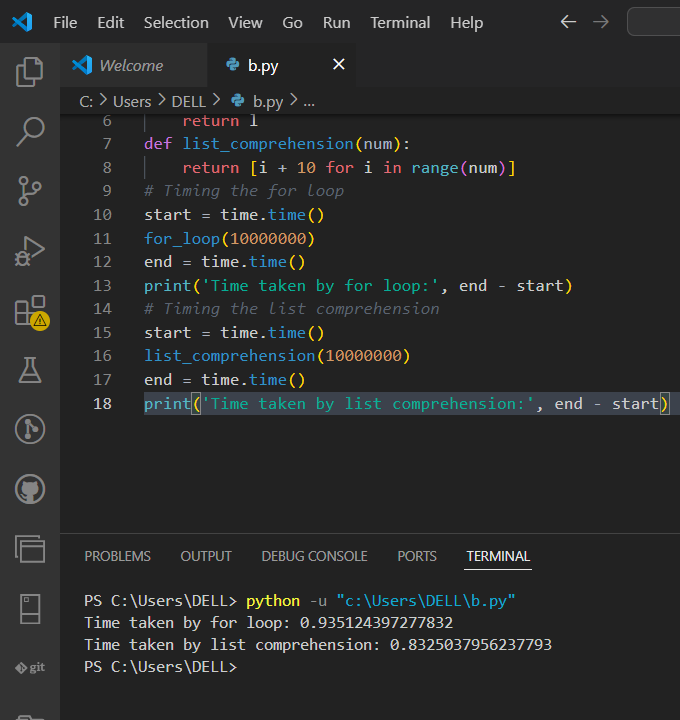Click the DELL breadcrumb segment
Viewport: 680px width, 720px height.
[x=189, y=101]
